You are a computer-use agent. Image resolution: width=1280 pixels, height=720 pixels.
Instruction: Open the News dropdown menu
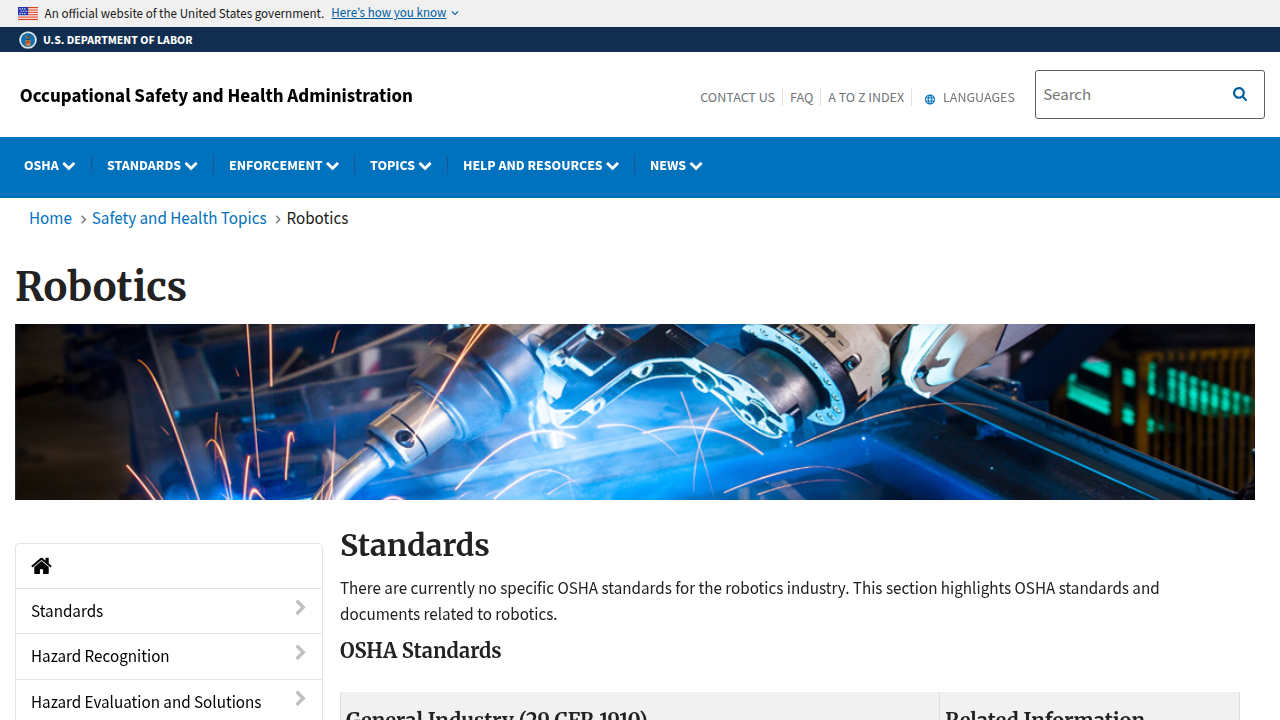(x=676, y=165)
